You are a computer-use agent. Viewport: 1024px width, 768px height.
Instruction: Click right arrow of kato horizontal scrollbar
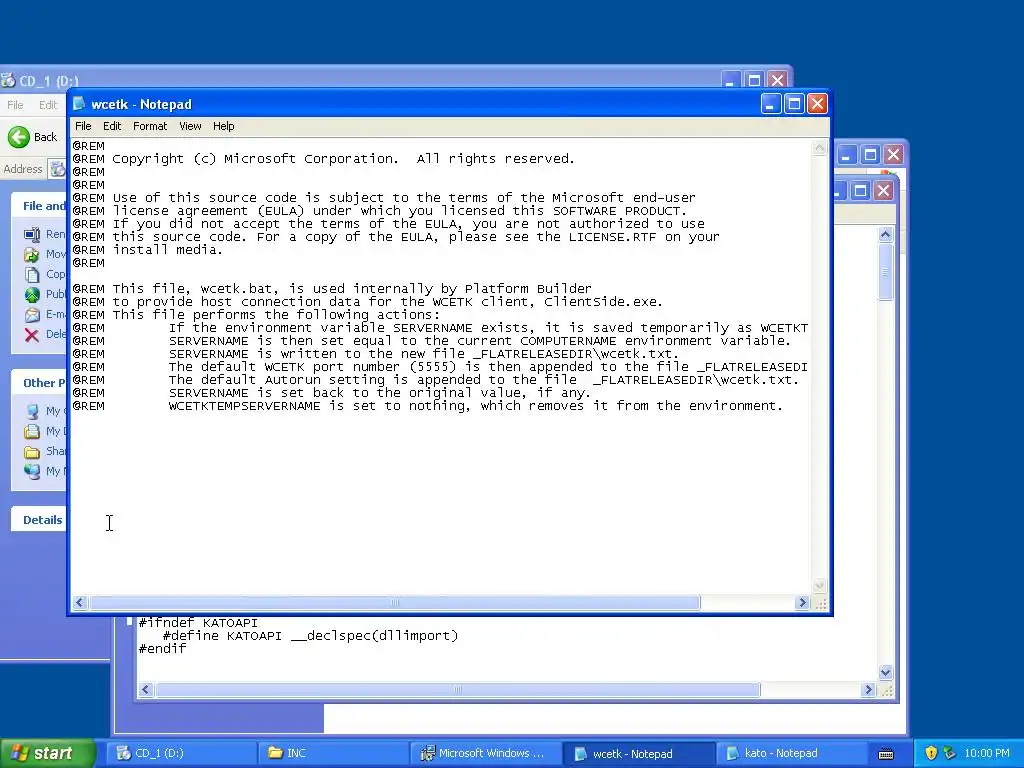click(868, 690)
